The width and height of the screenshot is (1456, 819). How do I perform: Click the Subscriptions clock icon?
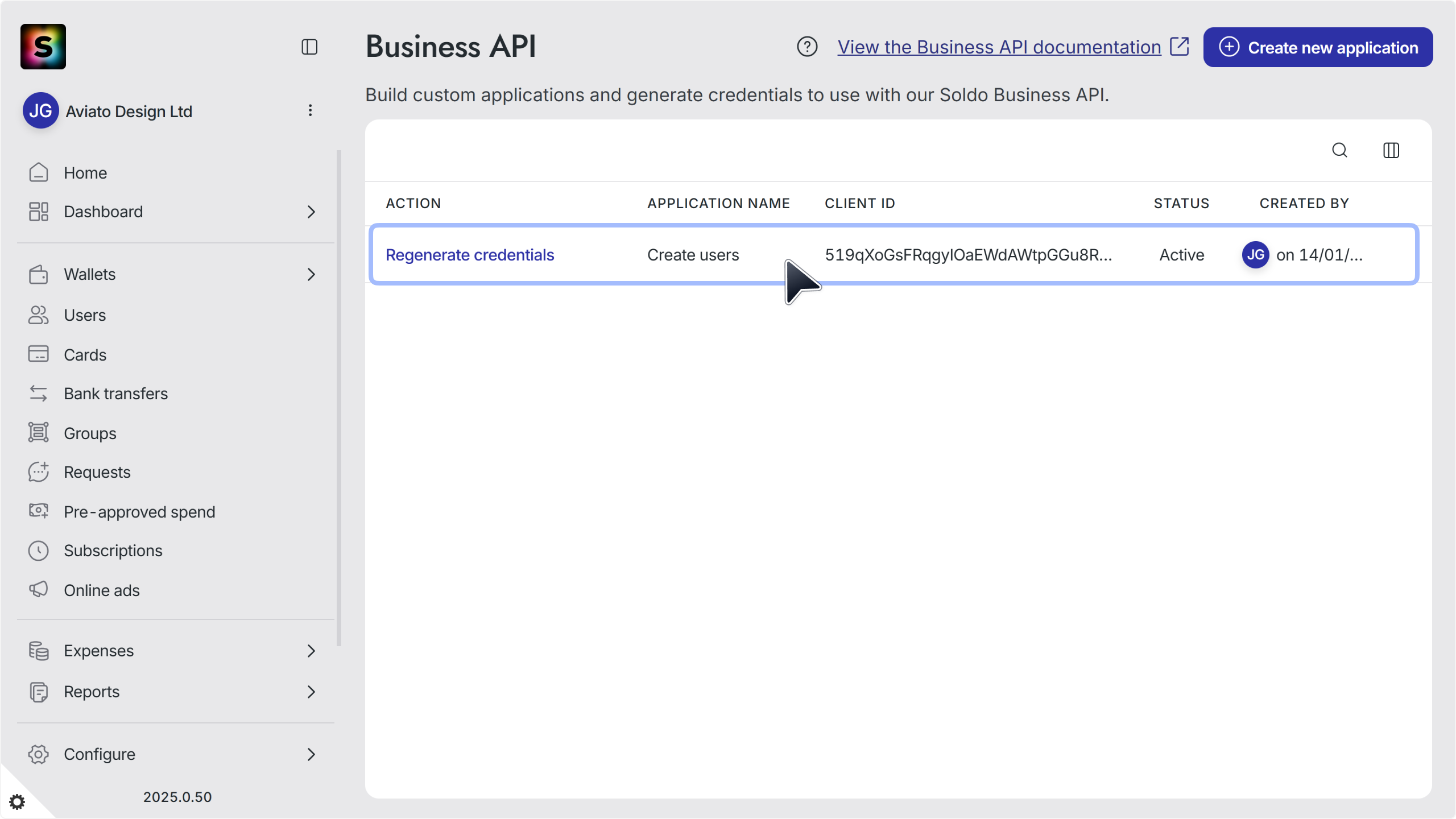click(38, 551)
